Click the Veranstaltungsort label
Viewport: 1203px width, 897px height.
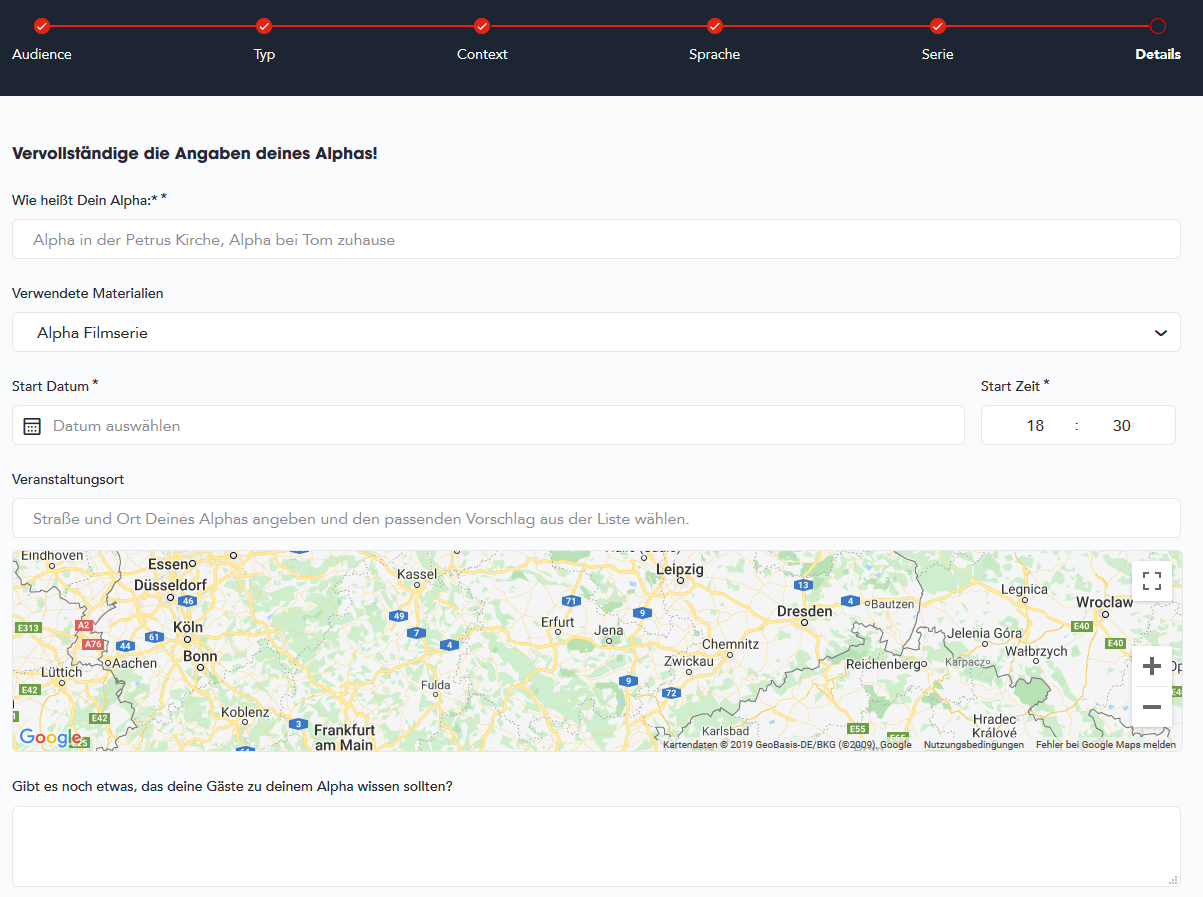coord(68,479)
